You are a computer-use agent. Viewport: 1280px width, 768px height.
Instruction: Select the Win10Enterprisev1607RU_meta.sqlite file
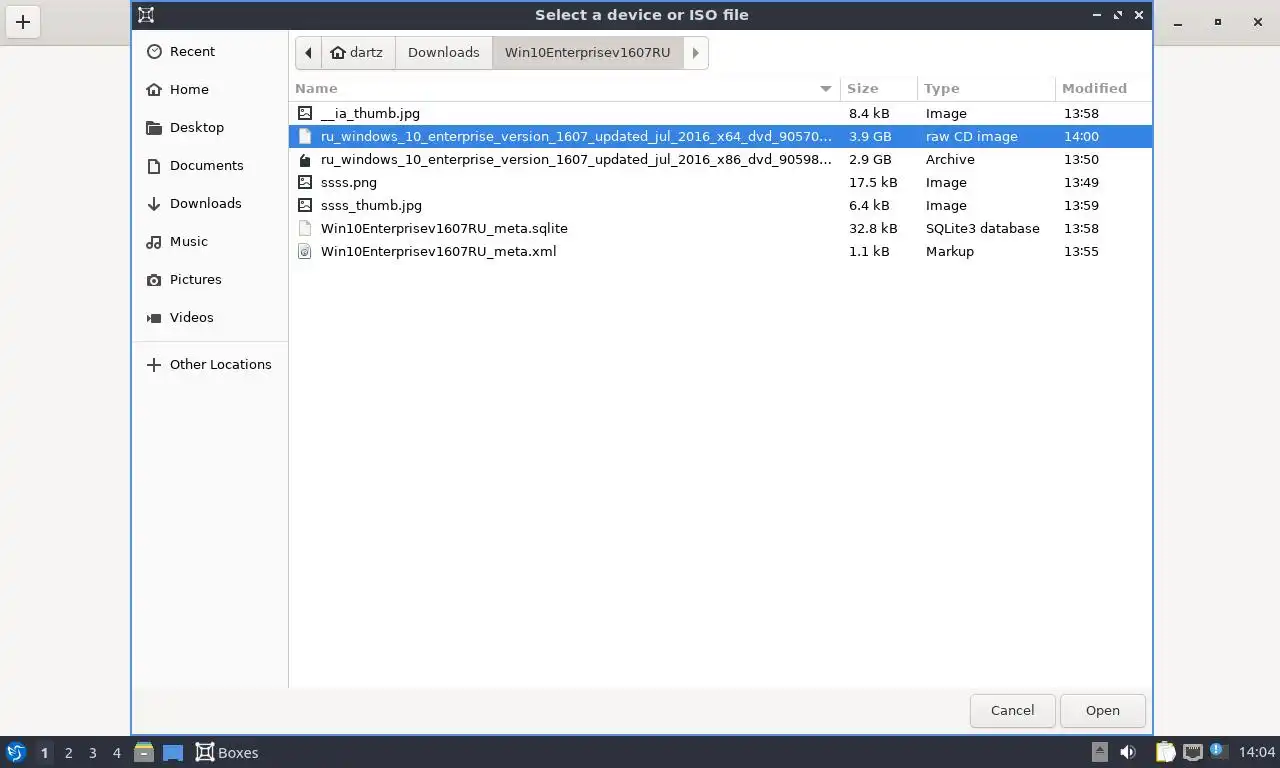pyautogui.click(x=720, y=228)
